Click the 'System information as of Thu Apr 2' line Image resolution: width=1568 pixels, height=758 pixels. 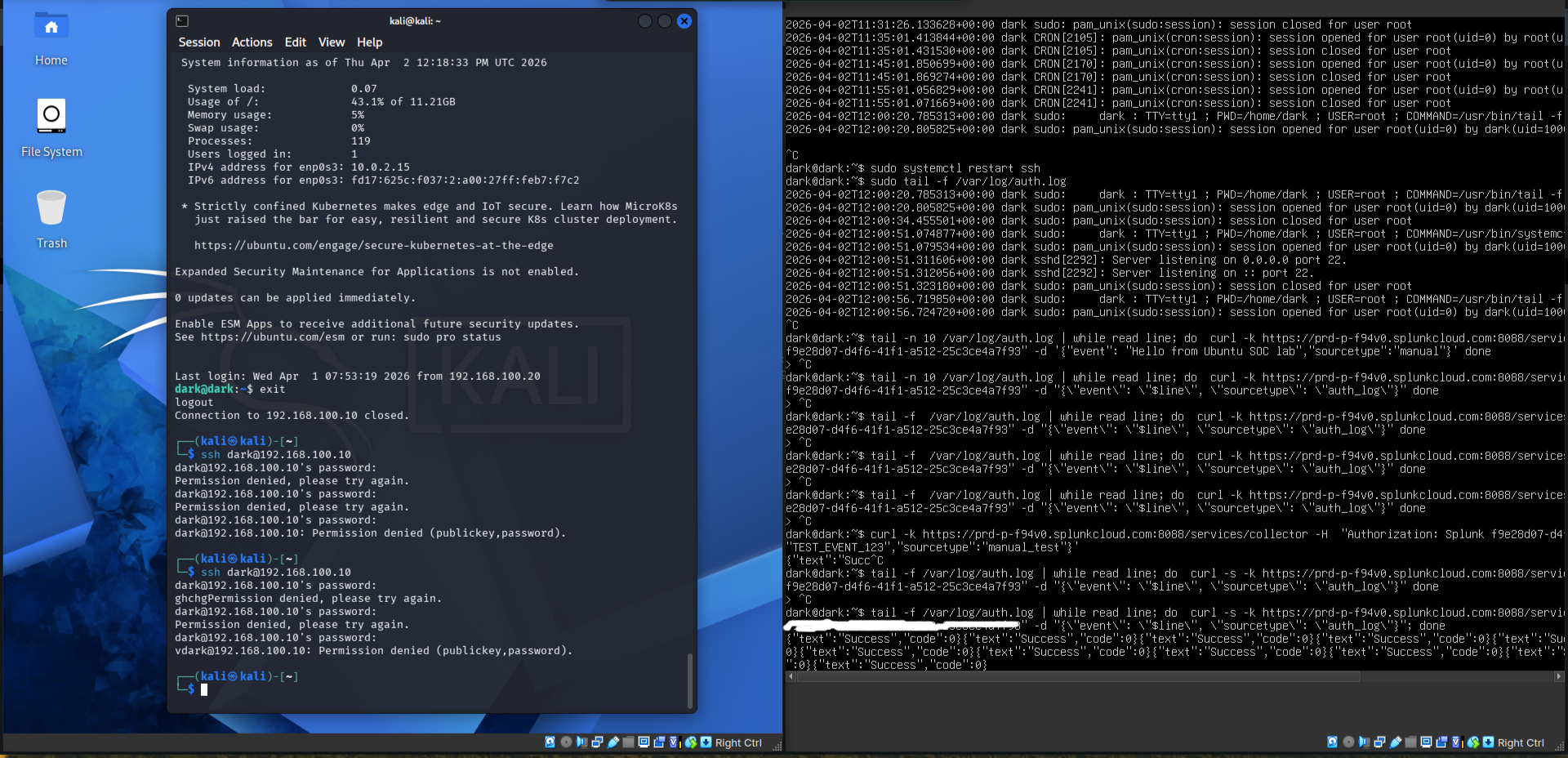pos(364,63)
